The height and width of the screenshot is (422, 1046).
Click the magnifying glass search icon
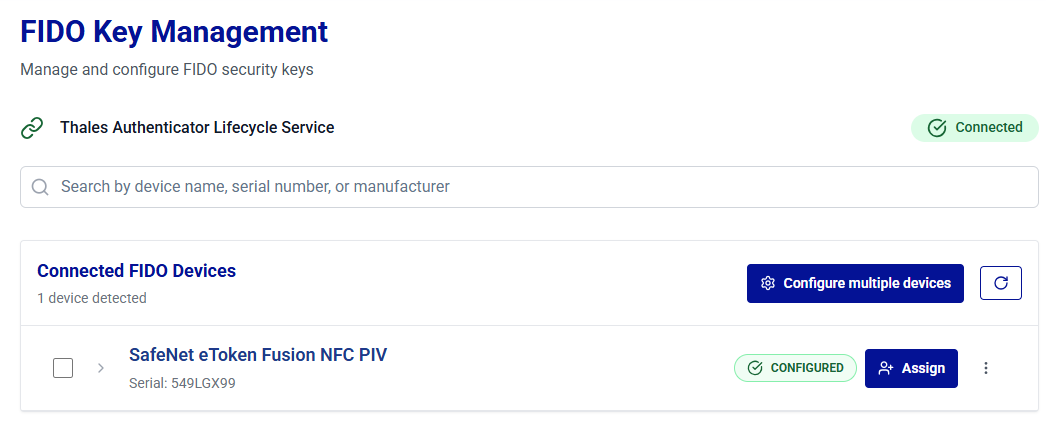tap(41, 187)
